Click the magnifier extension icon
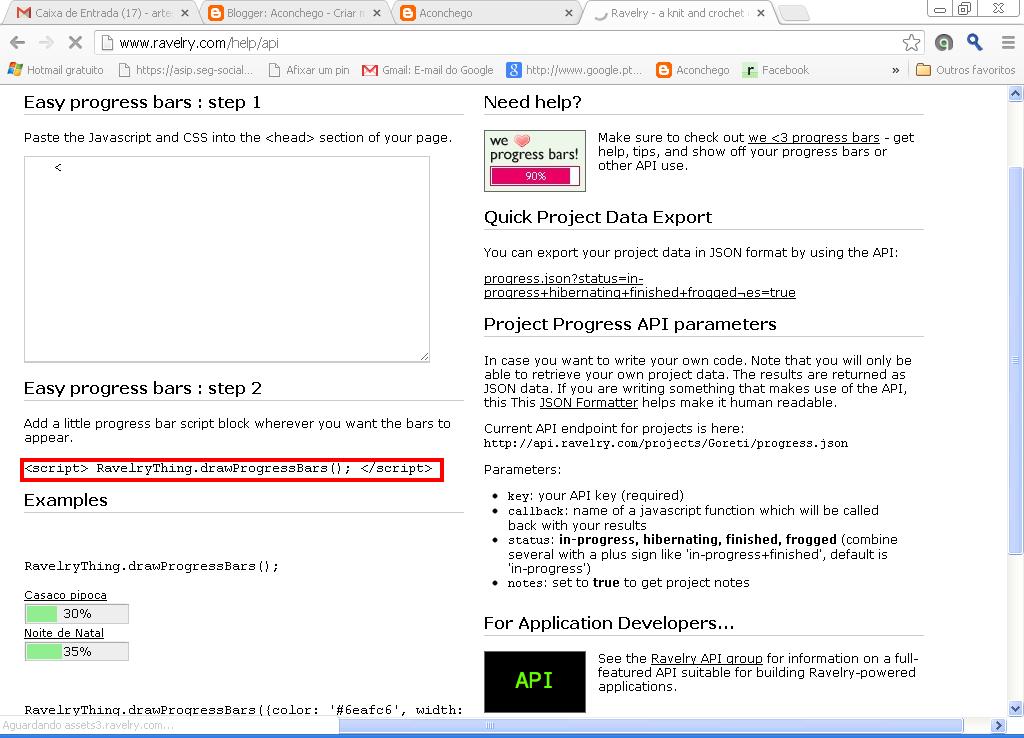 point(975,43)
